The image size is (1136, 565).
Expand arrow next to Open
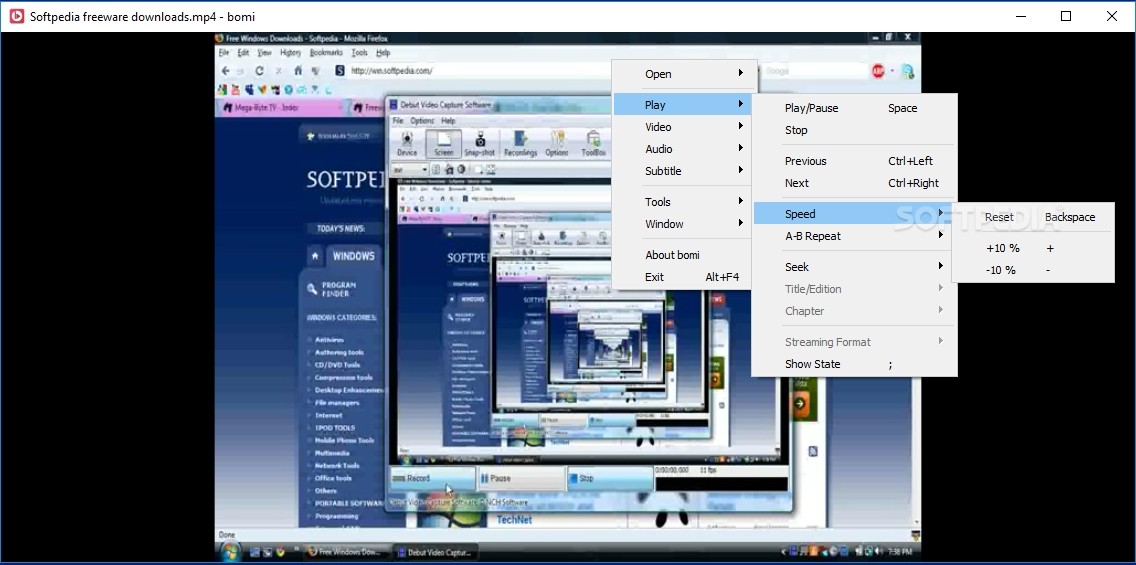tap(740, 73)
